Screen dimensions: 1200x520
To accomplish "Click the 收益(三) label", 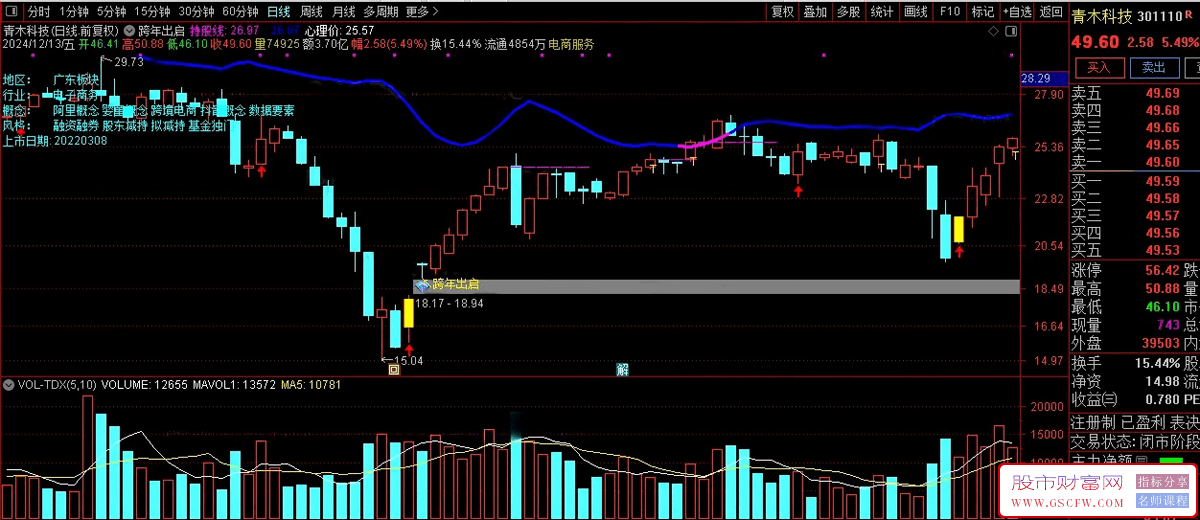I will point(1096,400).
